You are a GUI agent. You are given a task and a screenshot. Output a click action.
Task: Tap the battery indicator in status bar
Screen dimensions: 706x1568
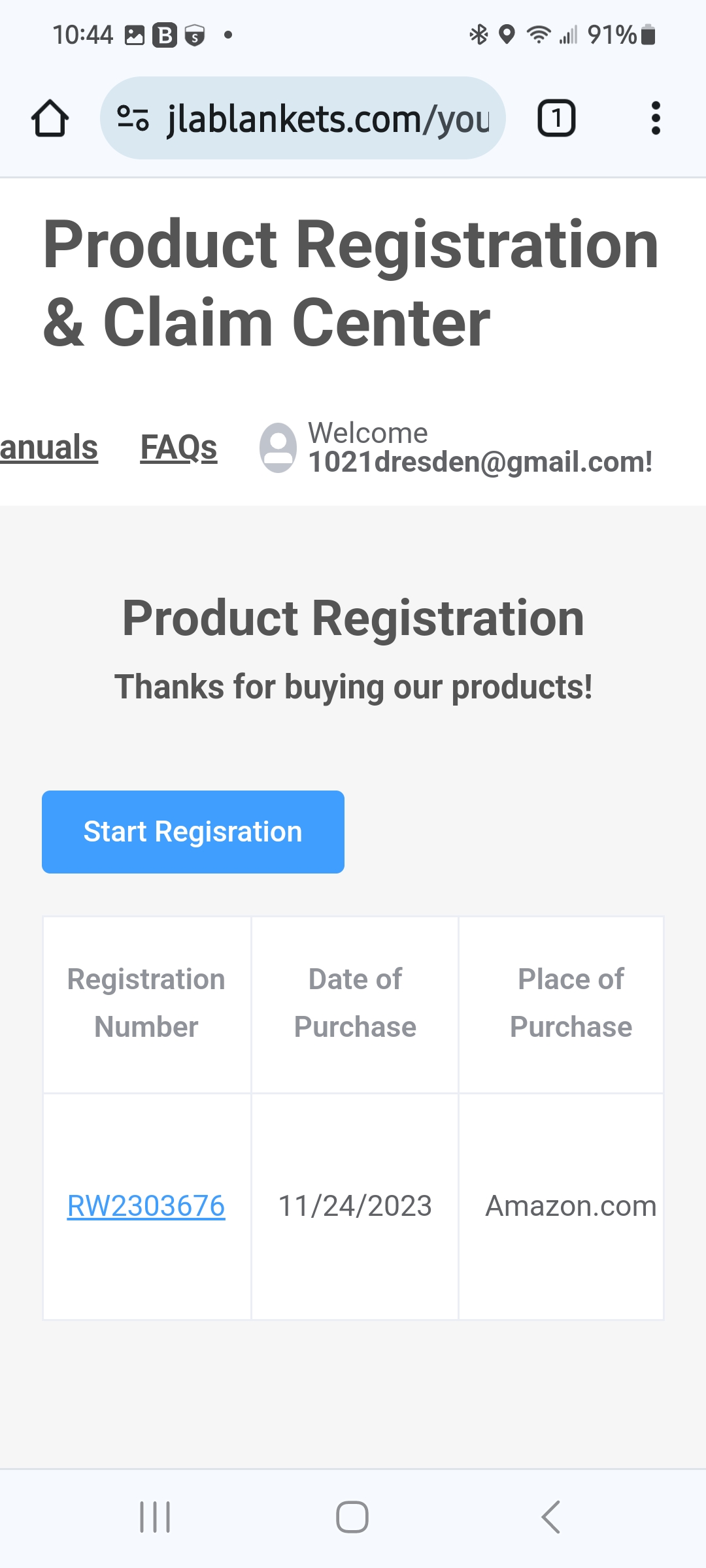(648, 35)
